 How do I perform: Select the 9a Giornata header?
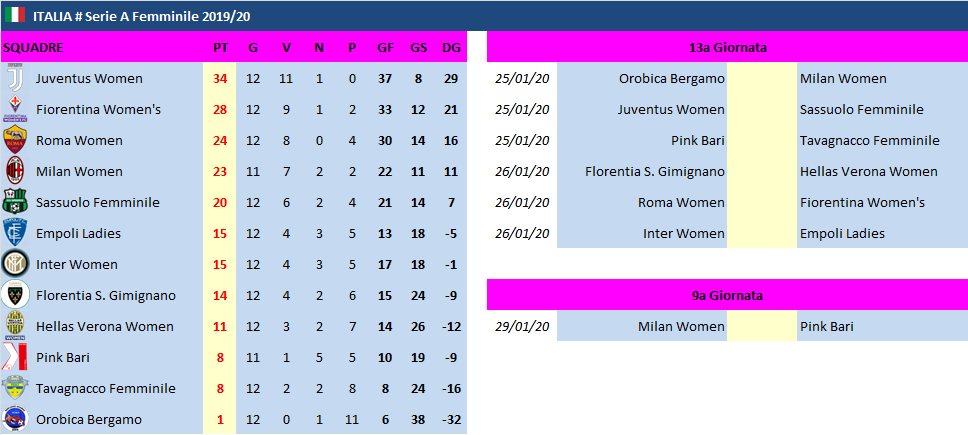coord(727,296)
